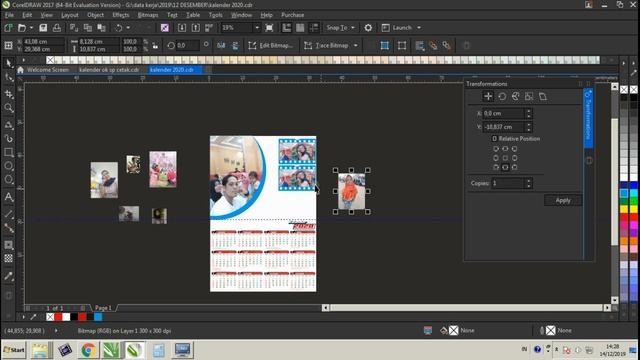This screenshot has height=360, width=640.
Task: Switch to kalender ok sp cetak.cdr tab
Action: point(109,70)
